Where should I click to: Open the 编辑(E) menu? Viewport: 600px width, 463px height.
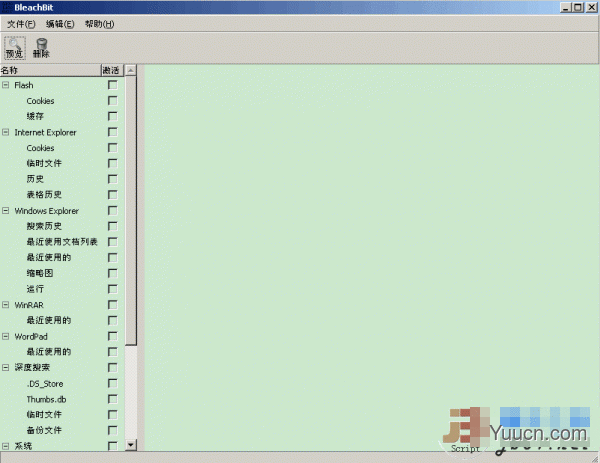point(60,24)
